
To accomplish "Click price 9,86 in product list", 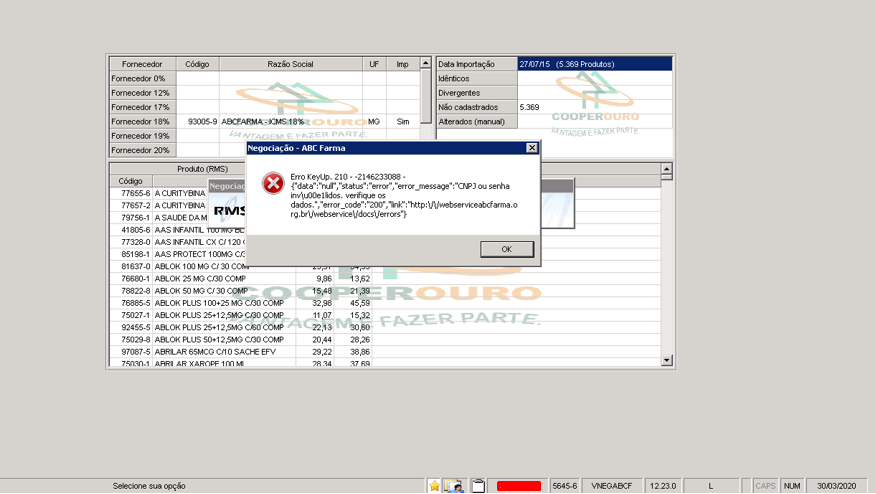I will click(x=324, y=279).
